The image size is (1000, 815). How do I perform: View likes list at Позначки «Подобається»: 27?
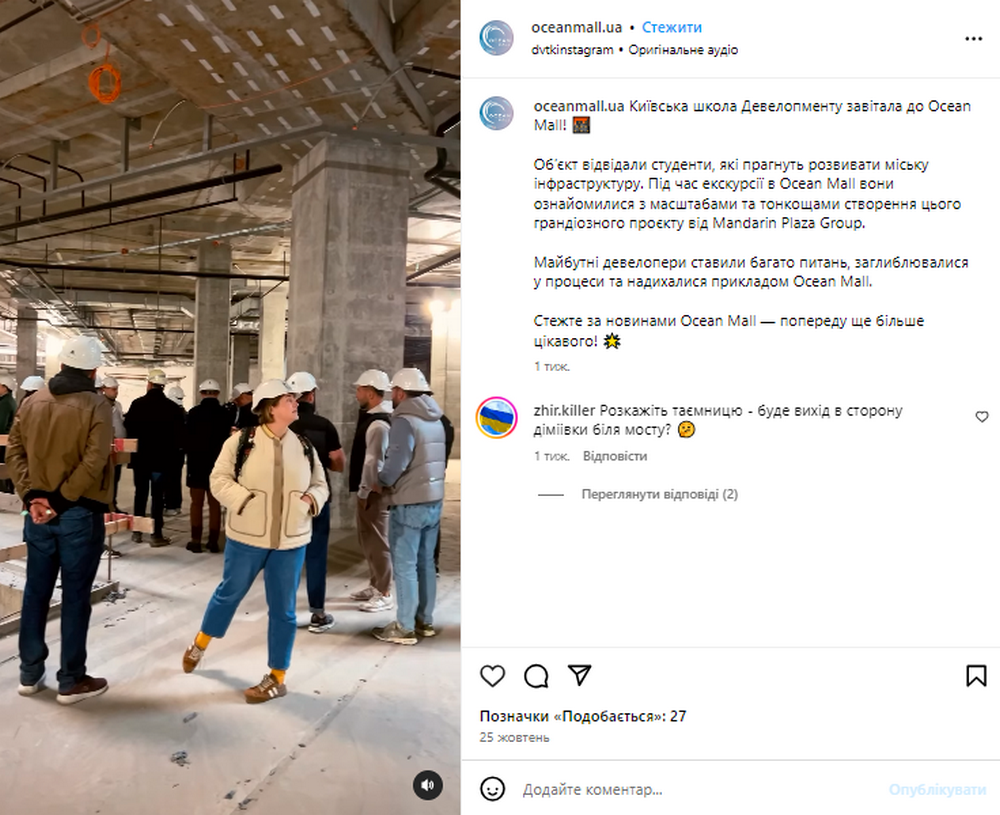[583, 716]
